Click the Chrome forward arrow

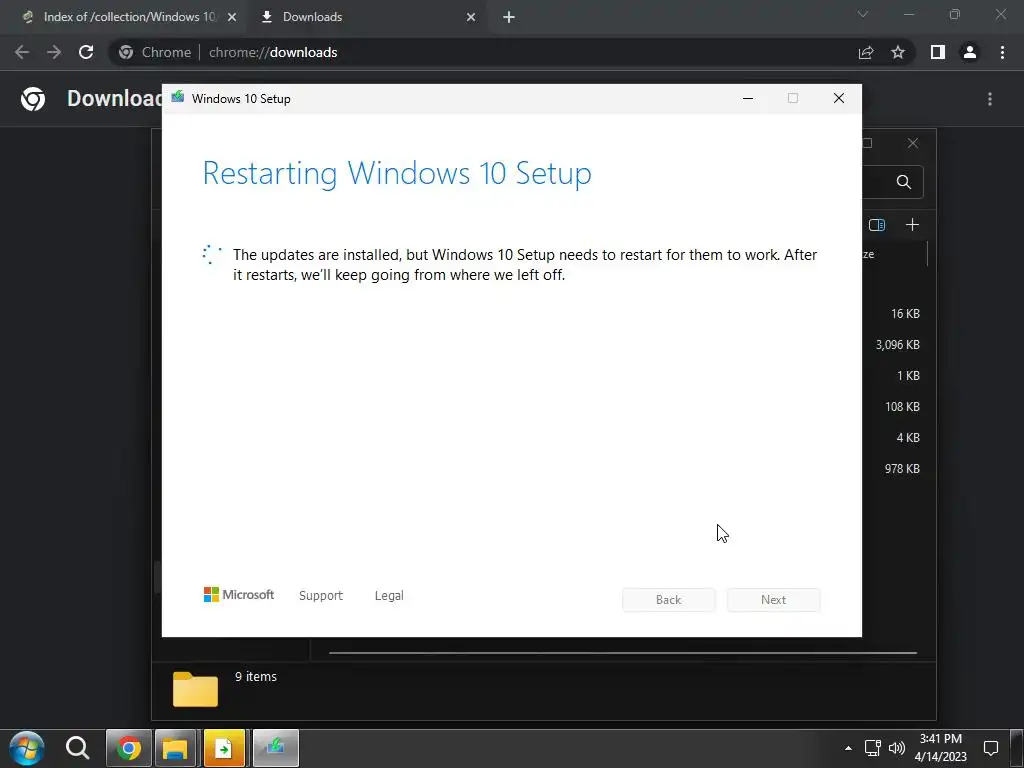pos(54,52)
